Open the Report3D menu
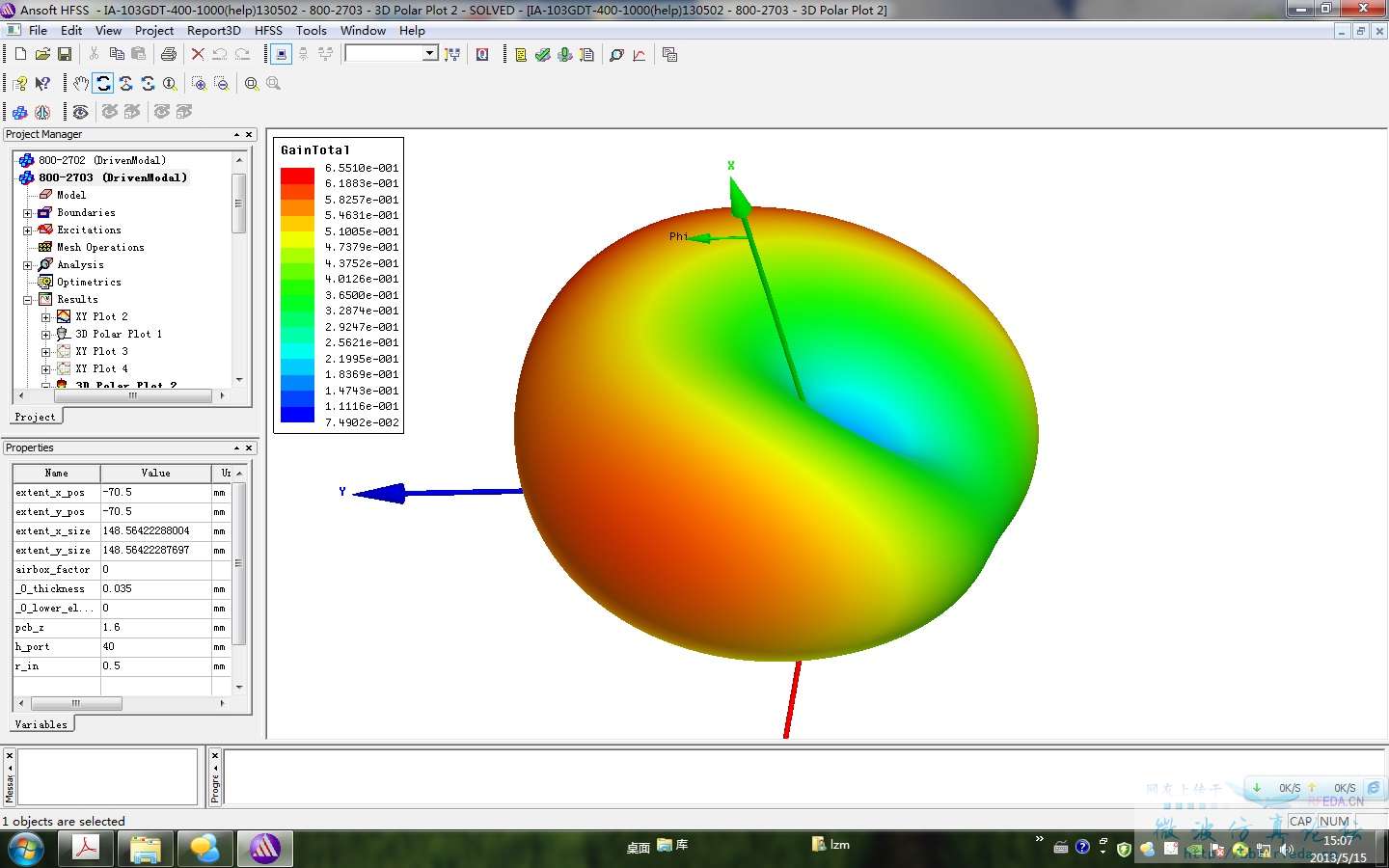 click(x=213, y=31)
